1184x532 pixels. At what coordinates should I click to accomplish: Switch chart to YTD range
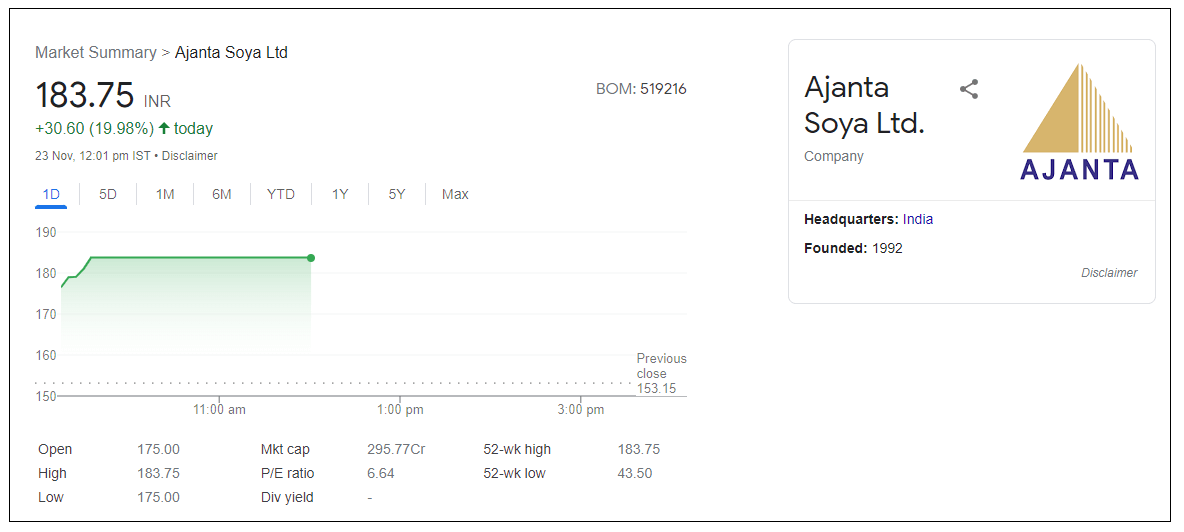[281, 194]
